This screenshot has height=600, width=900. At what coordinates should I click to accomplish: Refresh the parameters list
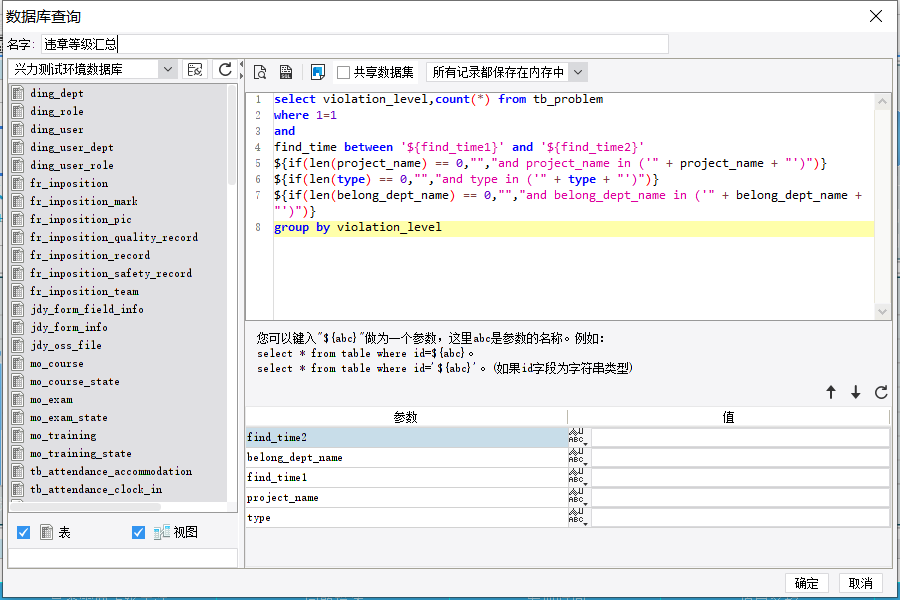(881, 392)
